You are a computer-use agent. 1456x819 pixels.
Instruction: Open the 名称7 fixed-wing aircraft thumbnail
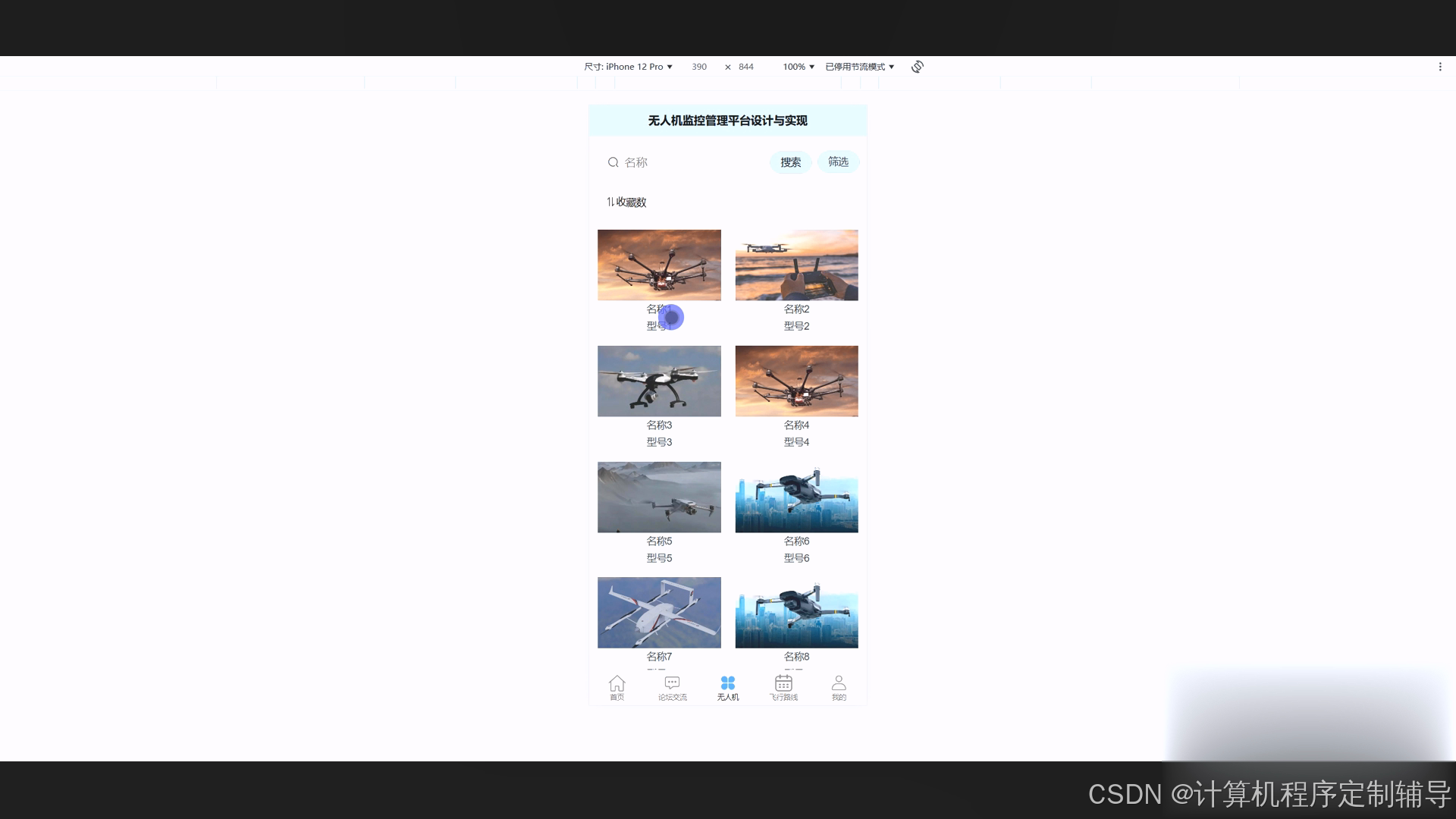click(x=659, y=613)
